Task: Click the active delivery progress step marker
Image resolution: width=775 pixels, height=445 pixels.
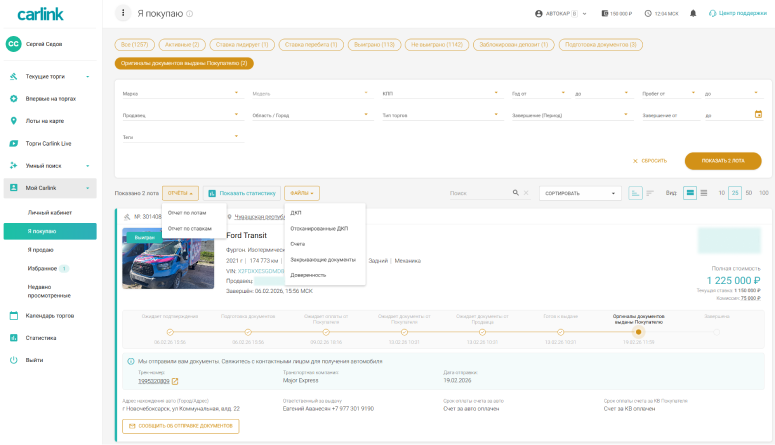Action: pyautogui.click(x=639, y=332)
